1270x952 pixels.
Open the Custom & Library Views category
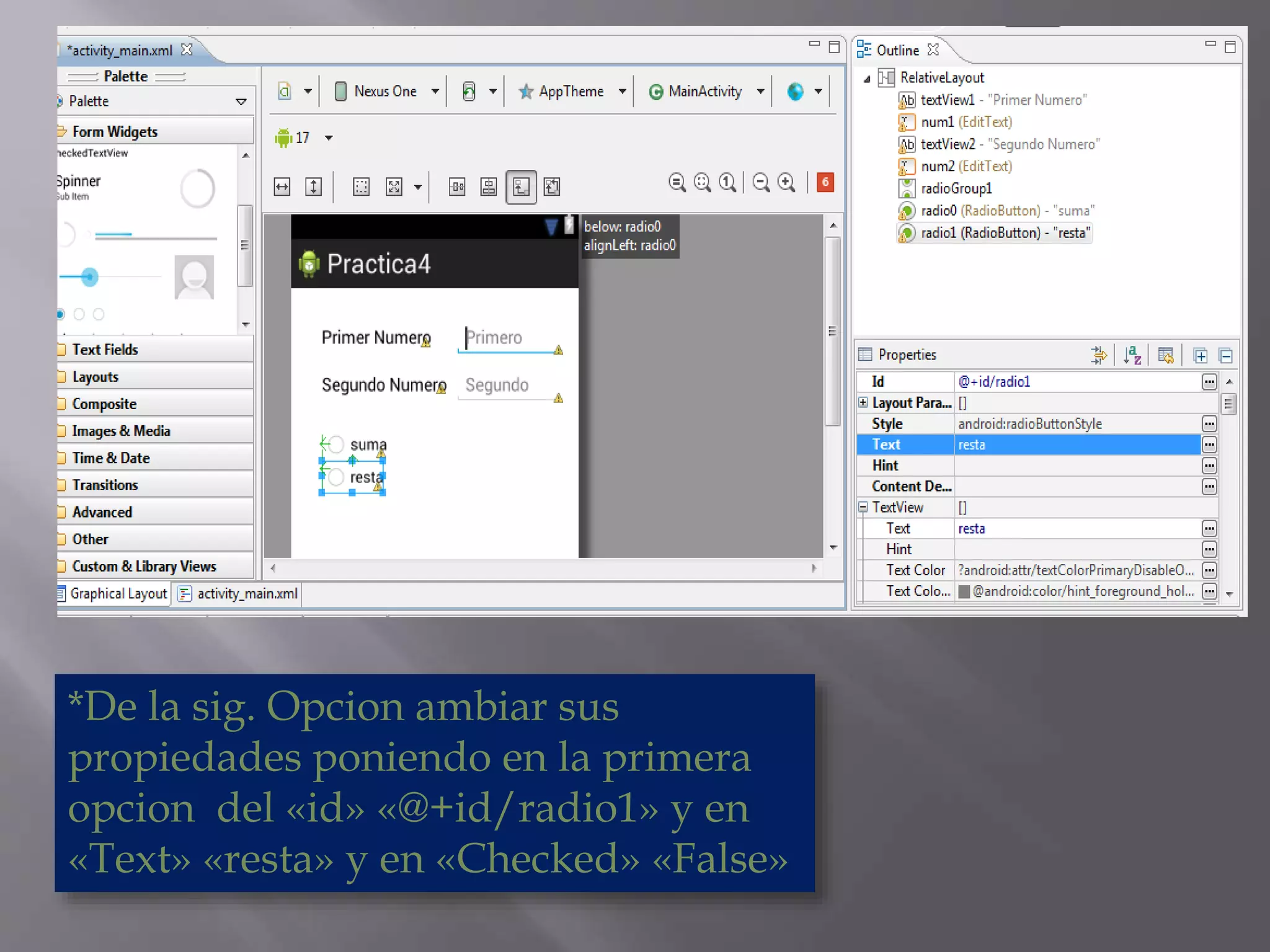[155, 566]
